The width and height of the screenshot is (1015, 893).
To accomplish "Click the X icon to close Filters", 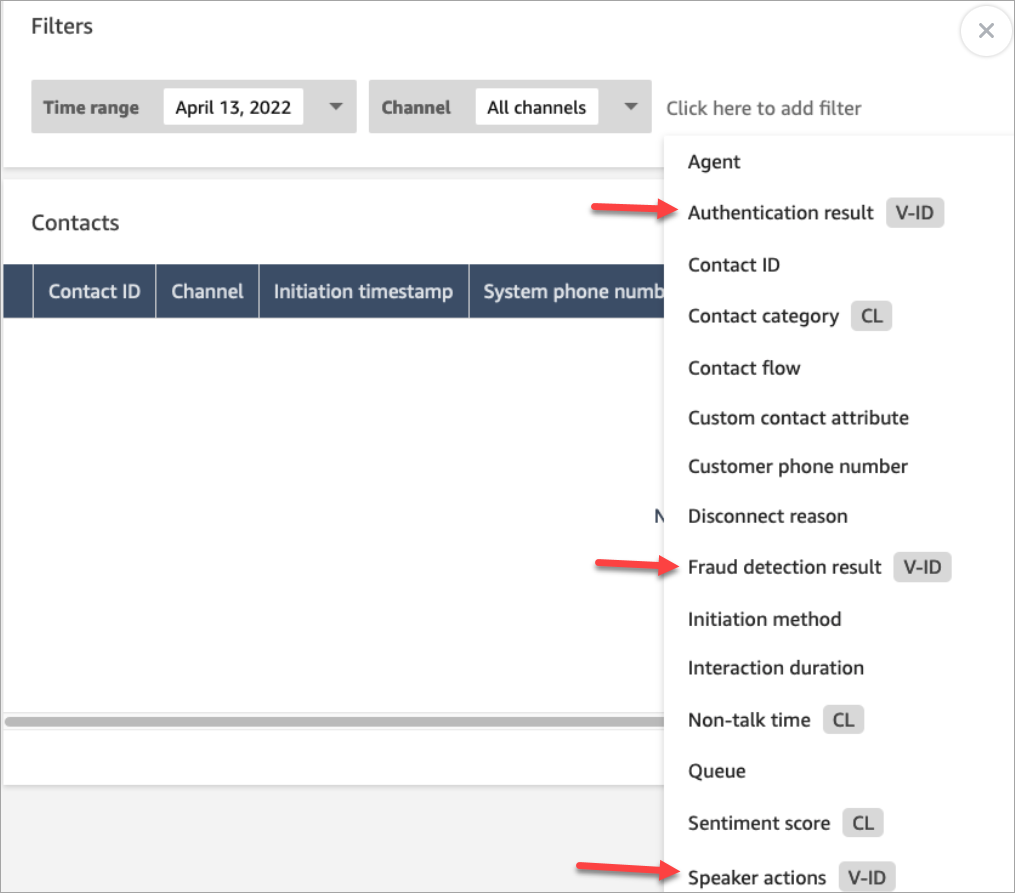I will 985,30.
